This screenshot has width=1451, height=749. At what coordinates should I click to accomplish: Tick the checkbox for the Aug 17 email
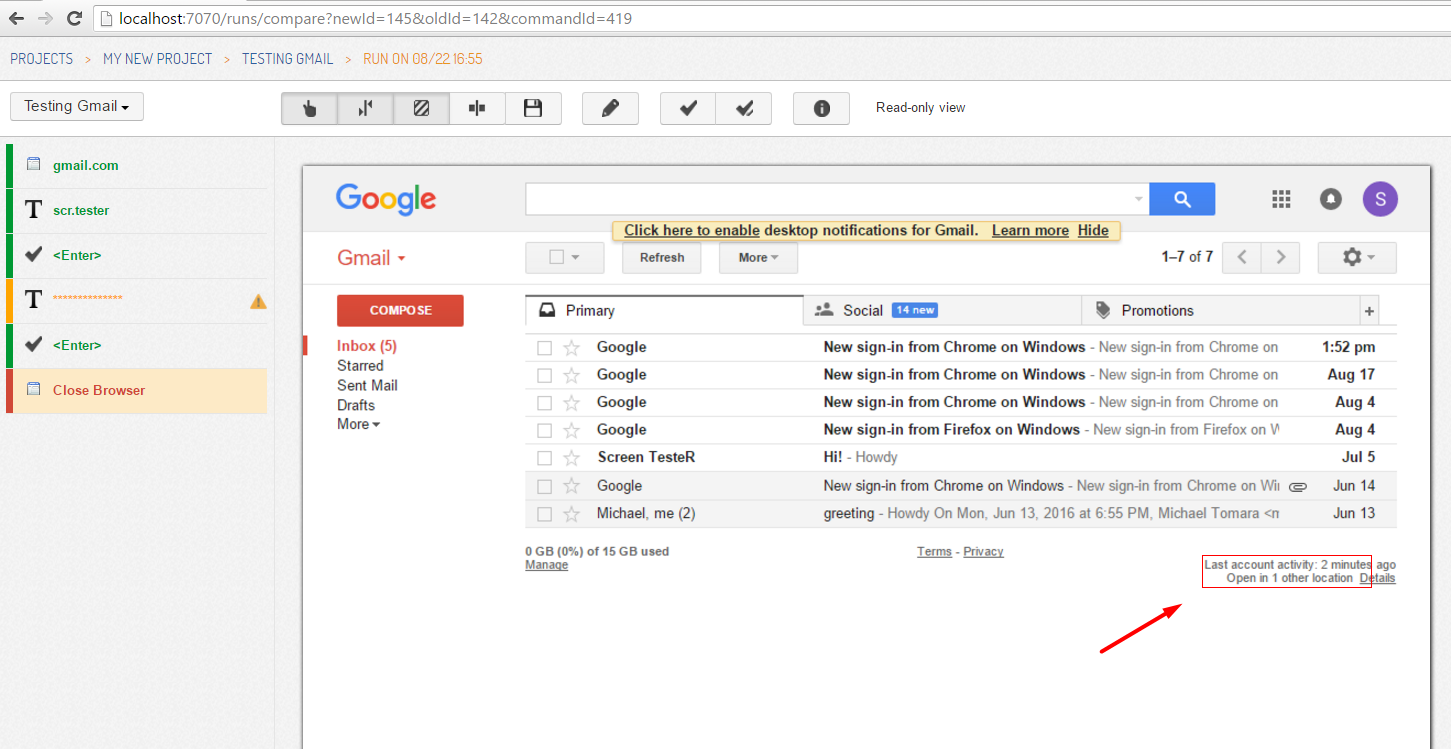(544, 375)
